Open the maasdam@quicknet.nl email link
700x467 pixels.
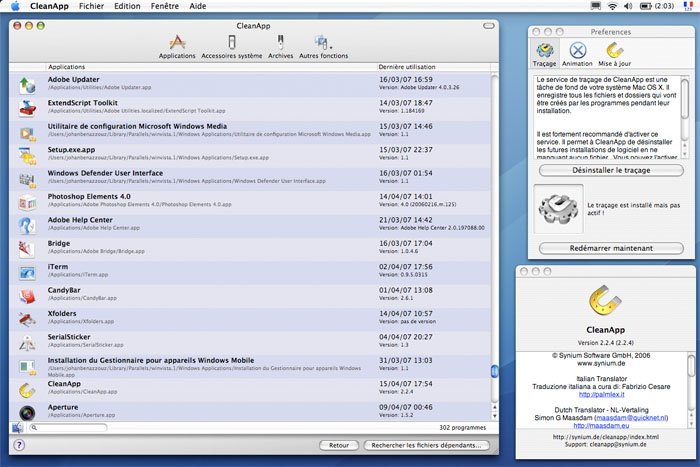tap(631, 418)
